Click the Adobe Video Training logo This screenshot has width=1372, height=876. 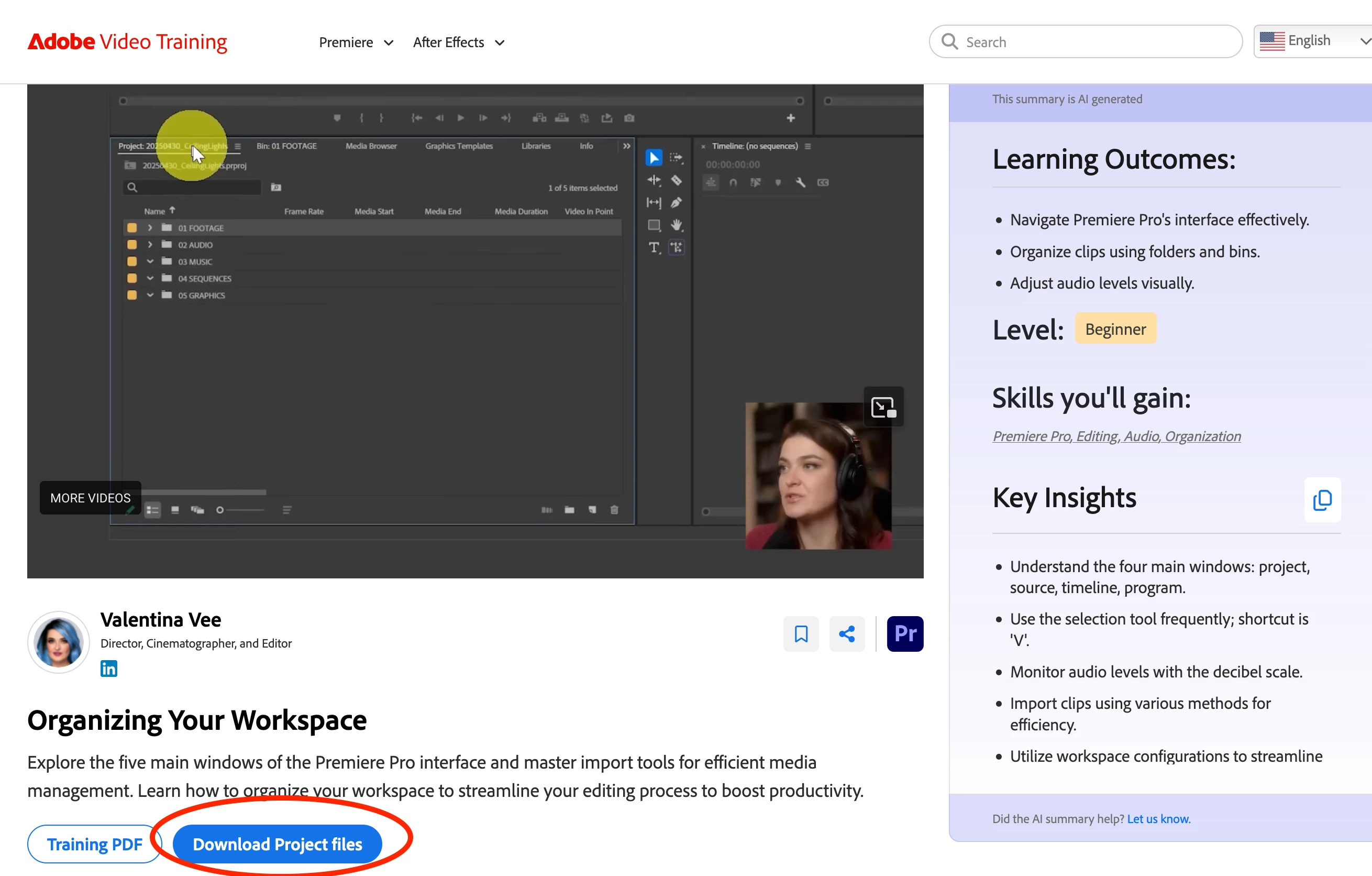tap(127, 41)
